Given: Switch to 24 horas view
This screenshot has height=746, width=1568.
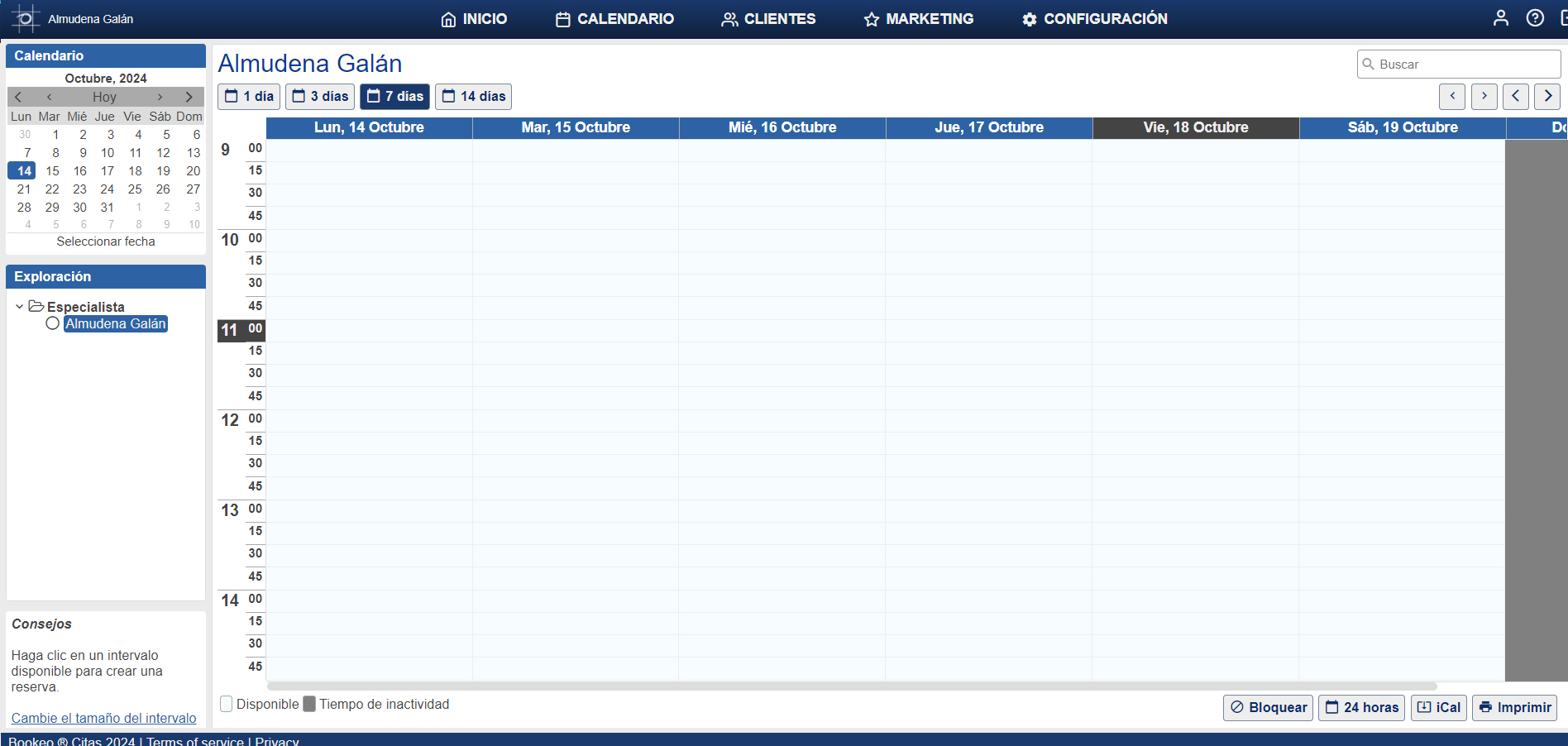Looking at the screenshot, I should coord(1361,708).
